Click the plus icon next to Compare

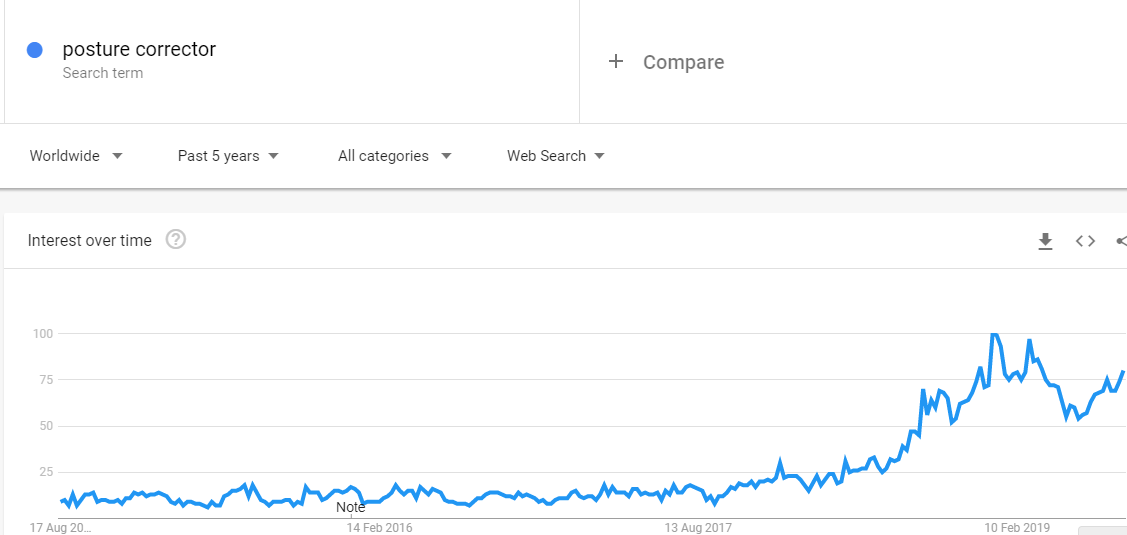pos(616,62)
